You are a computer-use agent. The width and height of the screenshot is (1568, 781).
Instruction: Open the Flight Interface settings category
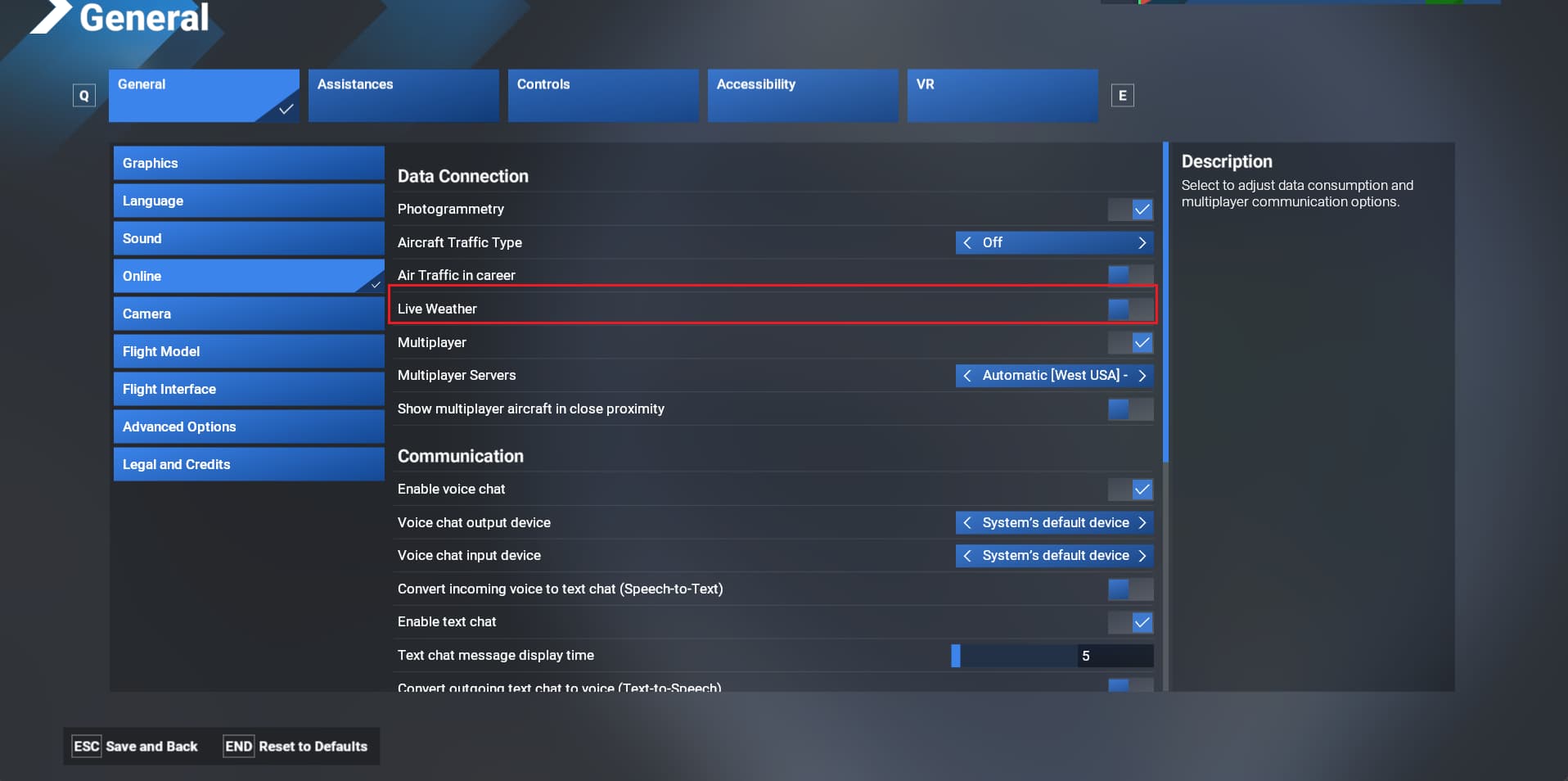click(249, 389)
